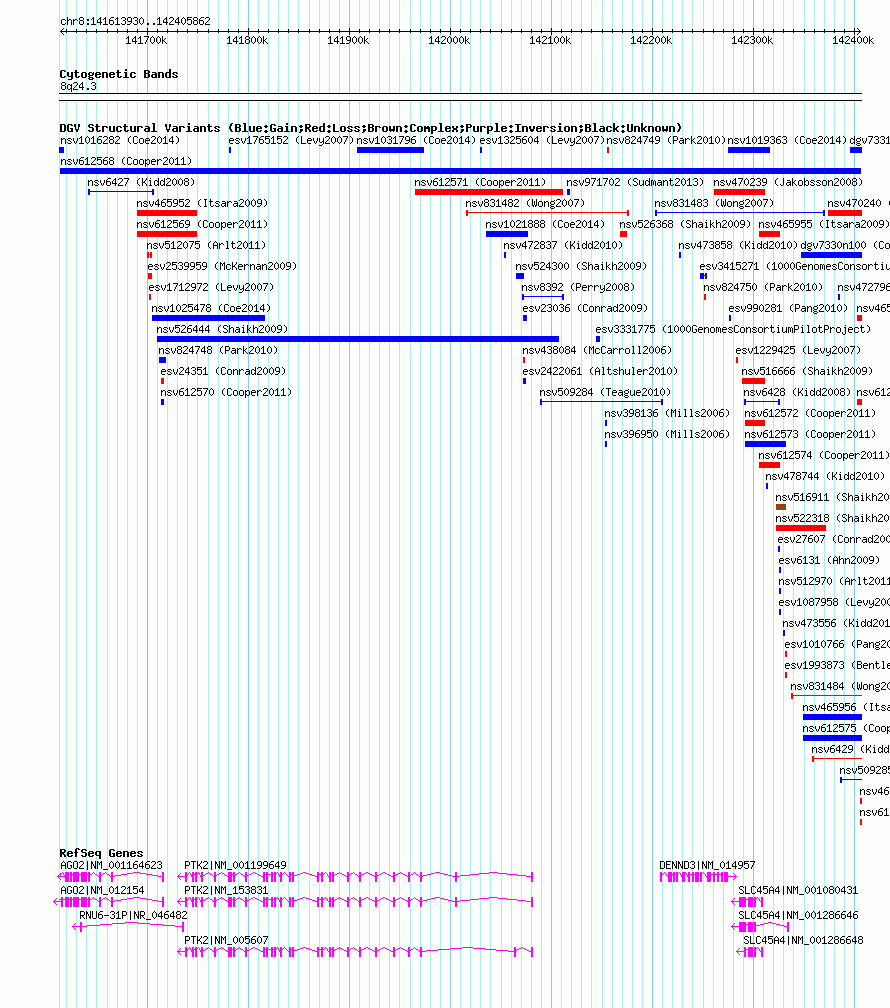Click esv990281 (Pang2010) label
The height and width of the screenshot is (1008, 890).
788,309
